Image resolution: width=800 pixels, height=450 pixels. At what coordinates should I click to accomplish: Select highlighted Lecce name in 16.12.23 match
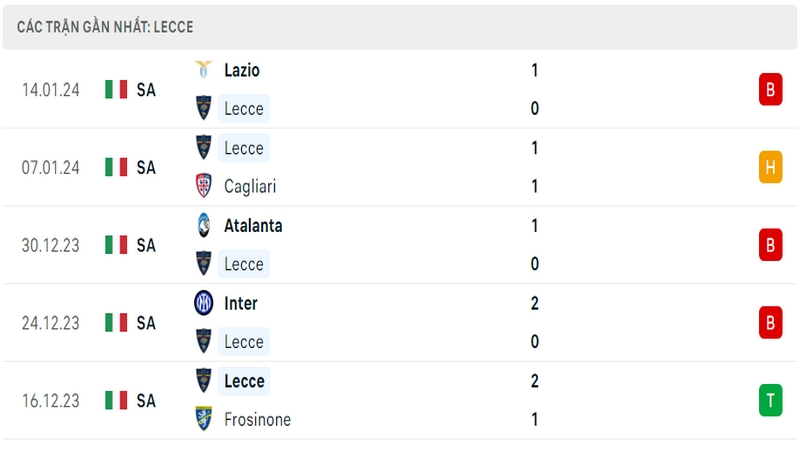point(244,381)
